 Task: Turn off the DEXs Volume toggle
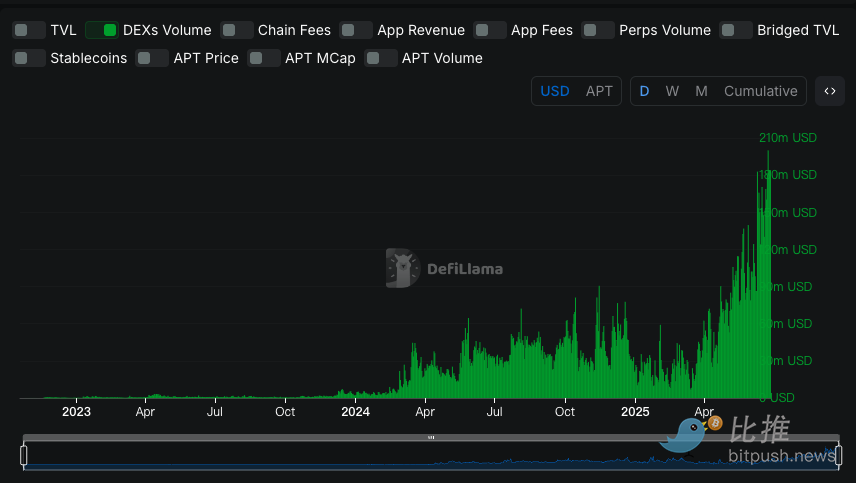[102, 30]
